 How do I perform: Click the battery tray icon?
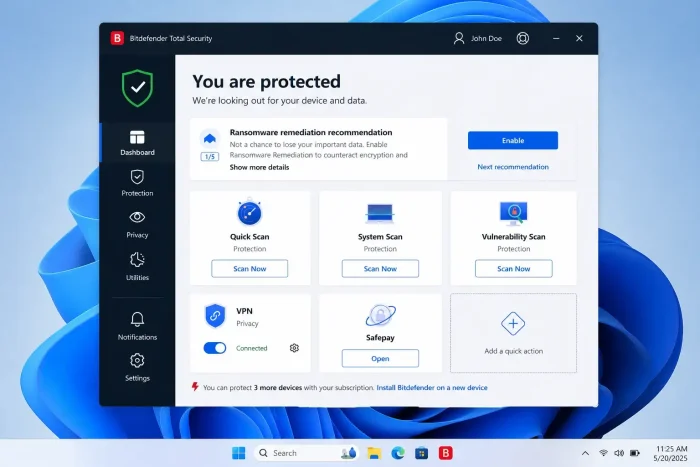tap(635, 453)
